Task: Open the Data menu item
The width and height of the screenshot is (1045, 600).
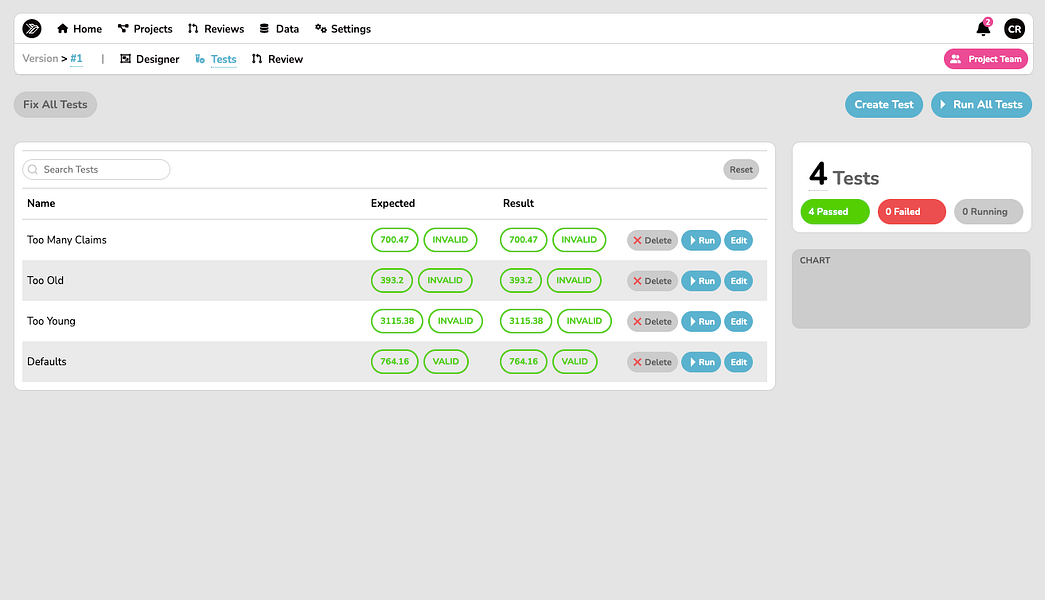Action: coord(279,29)
